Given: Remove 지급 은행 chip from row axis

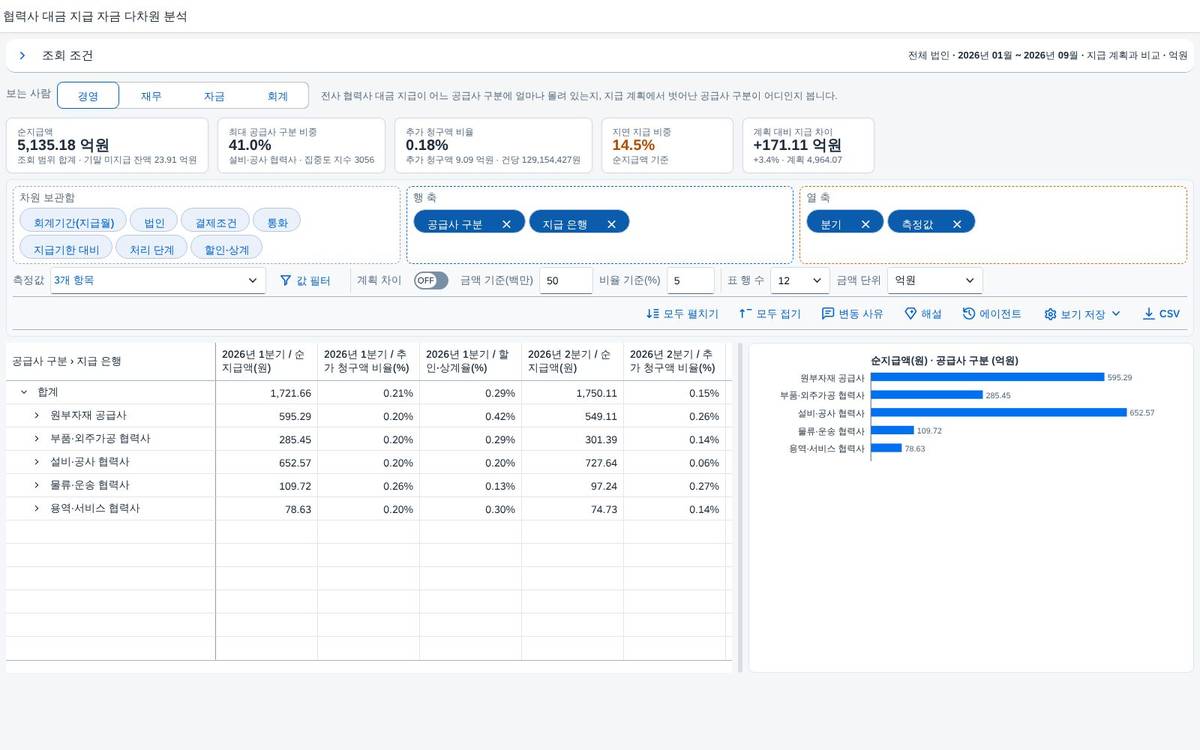Looking at the screenshot, I should 611,225.
